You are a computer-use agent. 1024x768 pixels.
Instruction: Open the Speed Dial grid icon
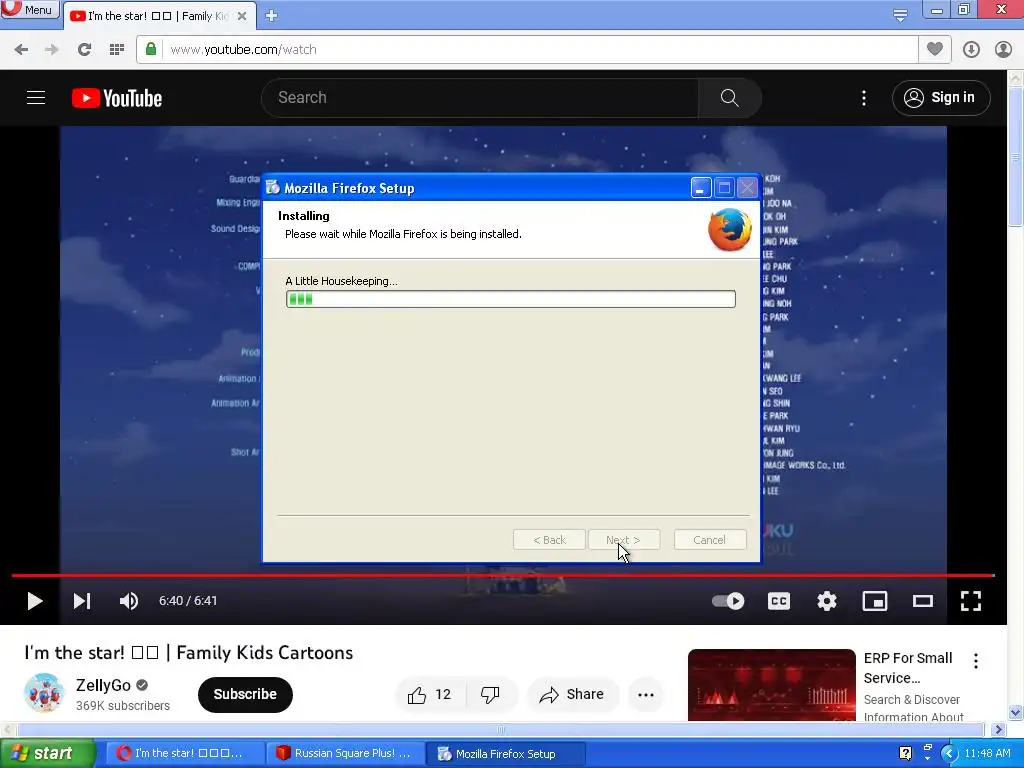[x=117, y=50]
